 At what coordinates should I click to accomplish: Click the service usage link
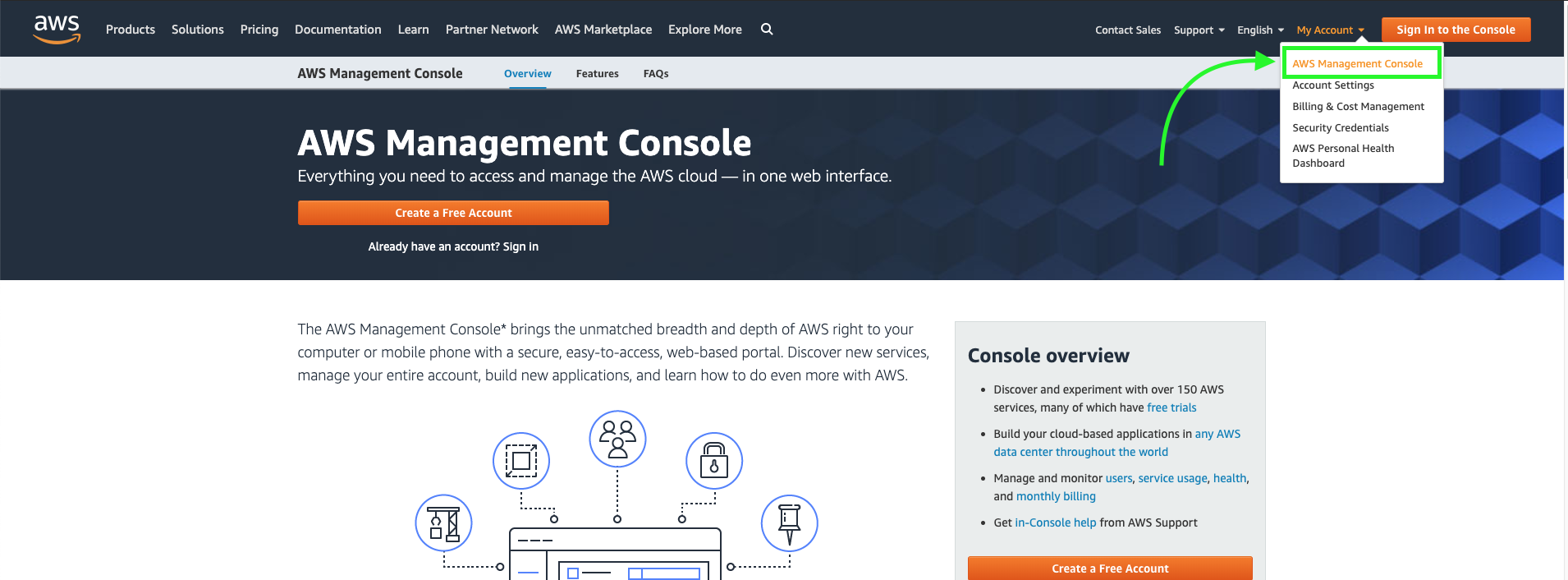(1172, 478)
